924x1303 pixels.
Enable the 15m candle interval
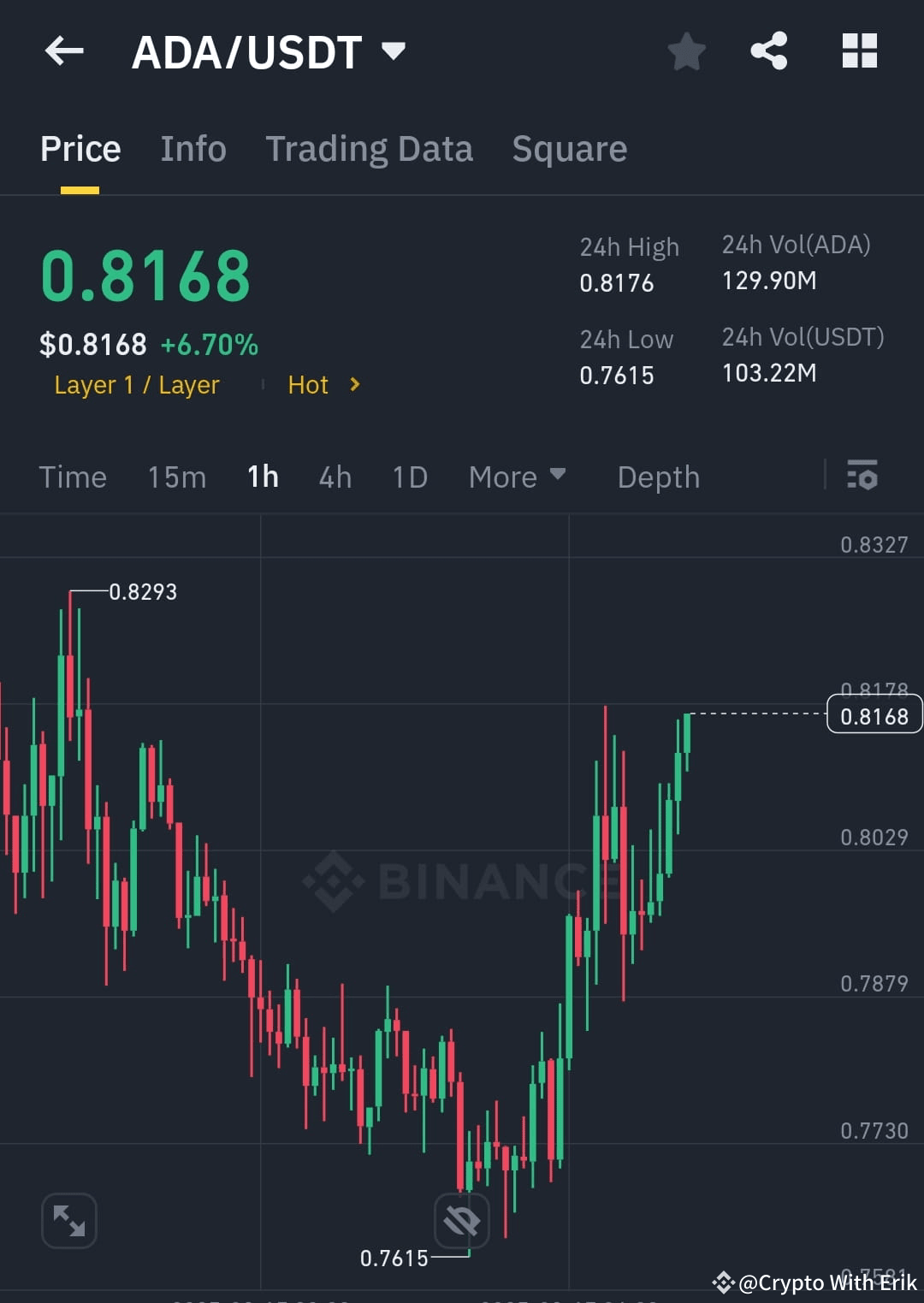[x=176, y=477]
